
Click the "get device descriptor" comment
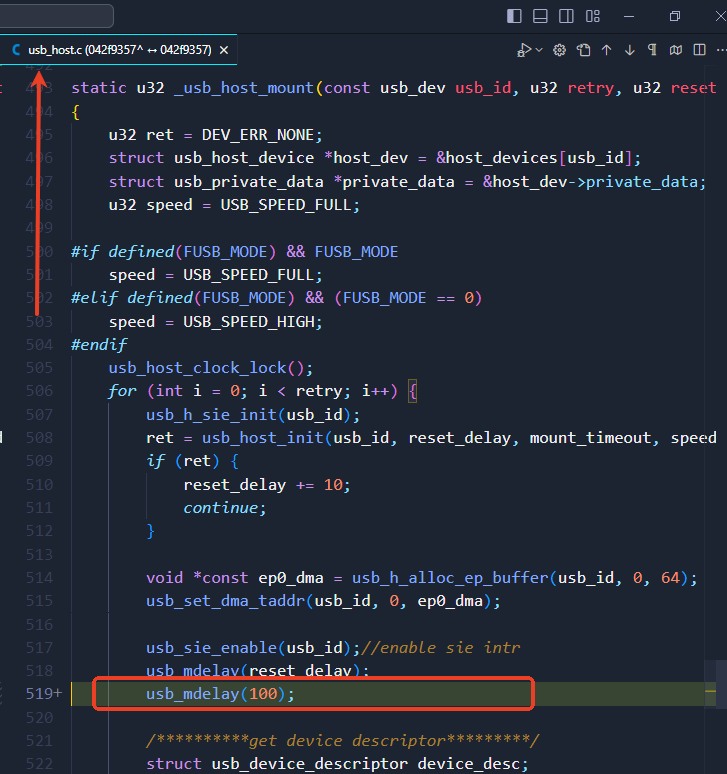pos(343,740)
